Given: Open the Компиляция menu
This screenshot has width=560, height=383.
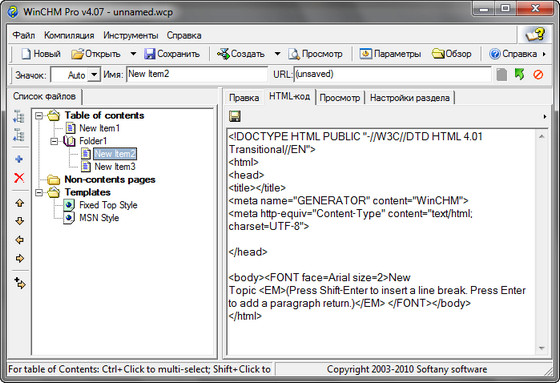Looking at the screenshot, I should click(69, 35).
